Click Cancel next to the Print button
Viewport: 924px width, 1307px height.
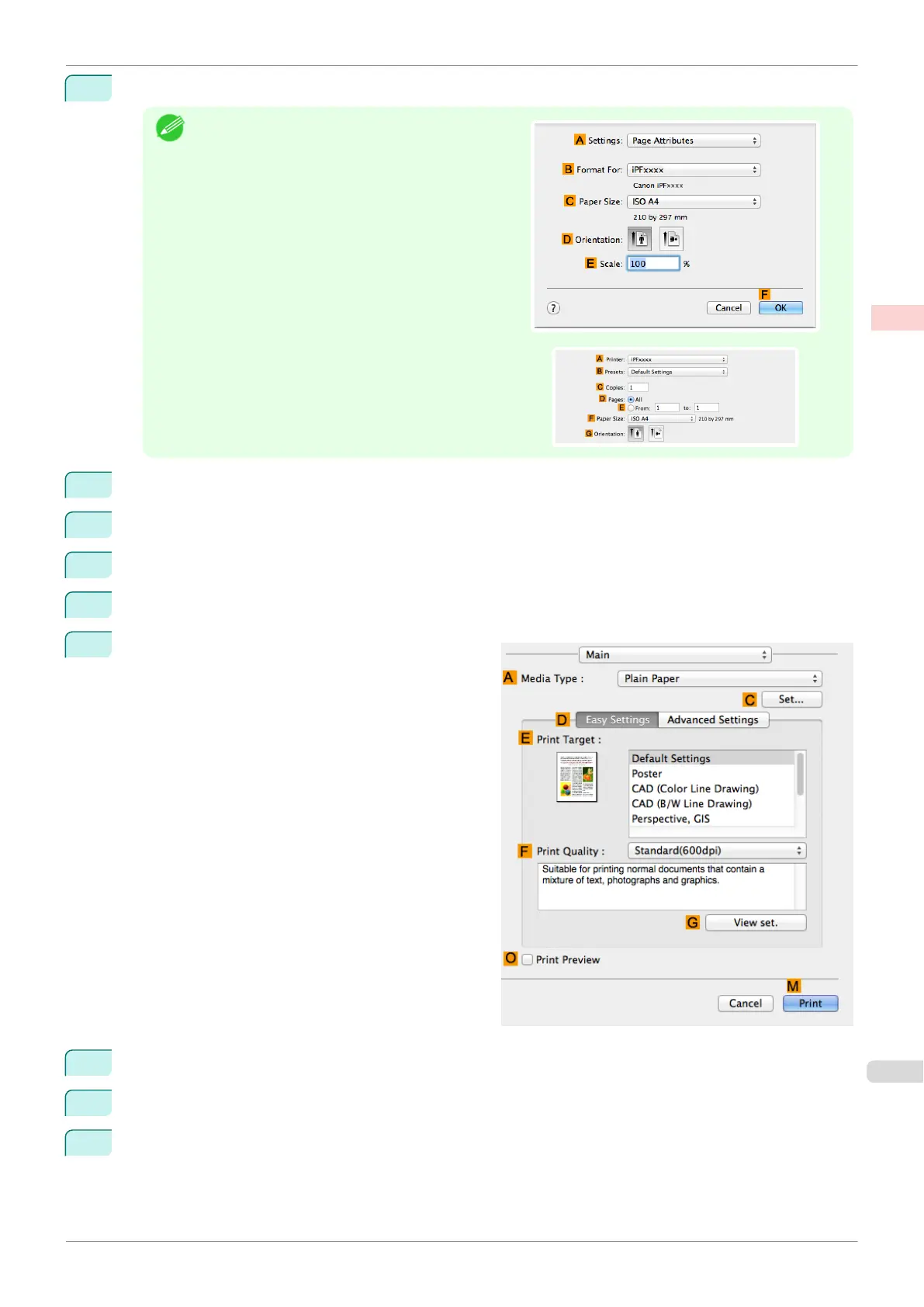pos(746,1004)
